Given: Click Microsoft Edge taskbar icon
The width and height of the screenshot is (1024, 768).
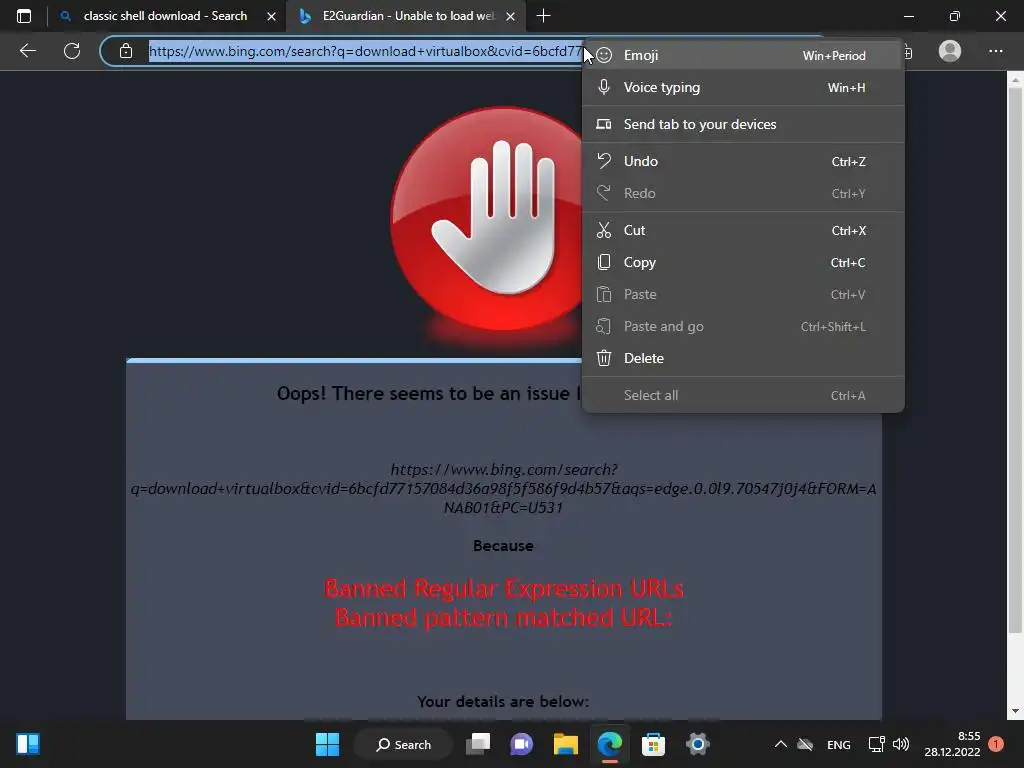Looking at the screenshot, I should coord(610,744).
